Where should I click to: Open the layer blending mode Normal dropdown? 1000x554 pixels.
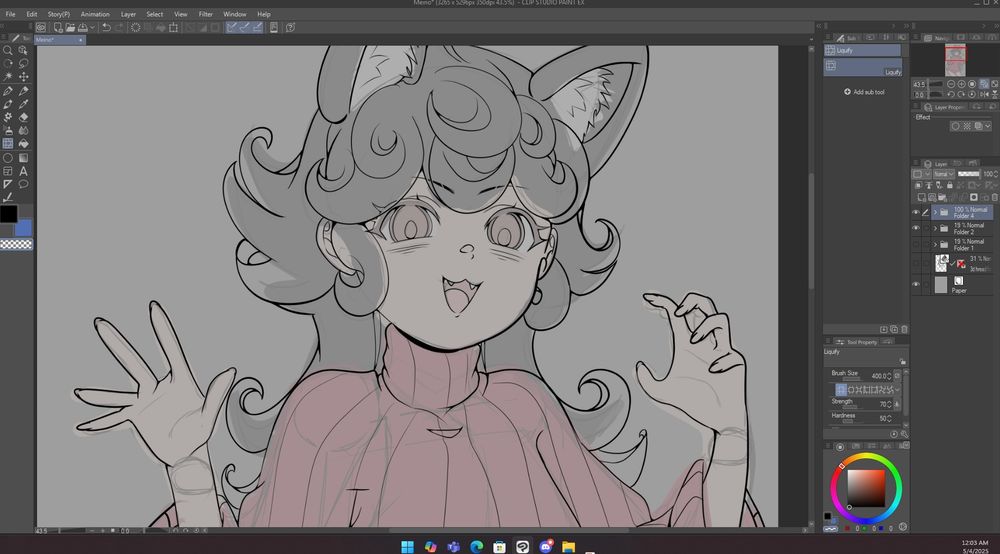pos(944,174)
